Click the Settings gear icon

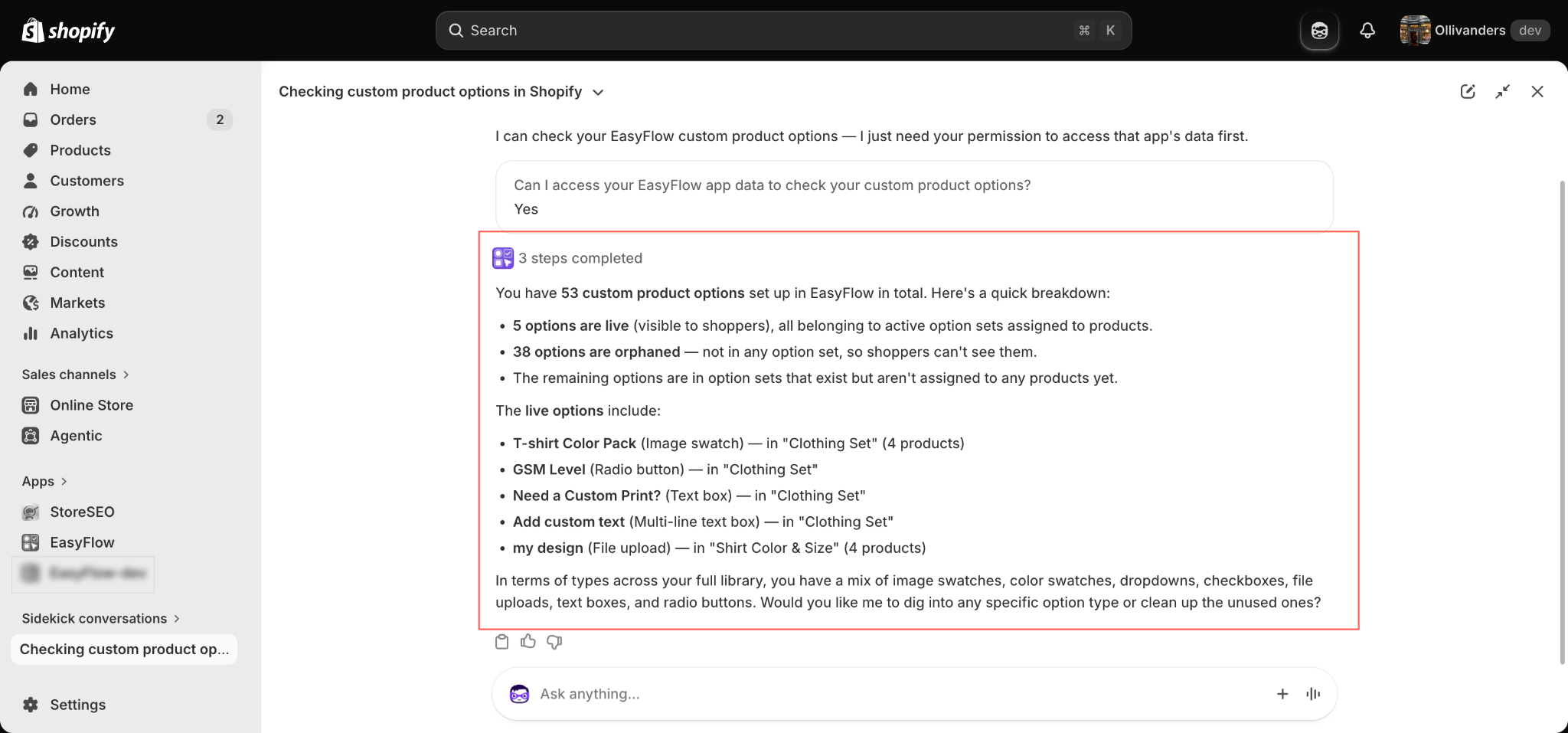click(31, 705)
